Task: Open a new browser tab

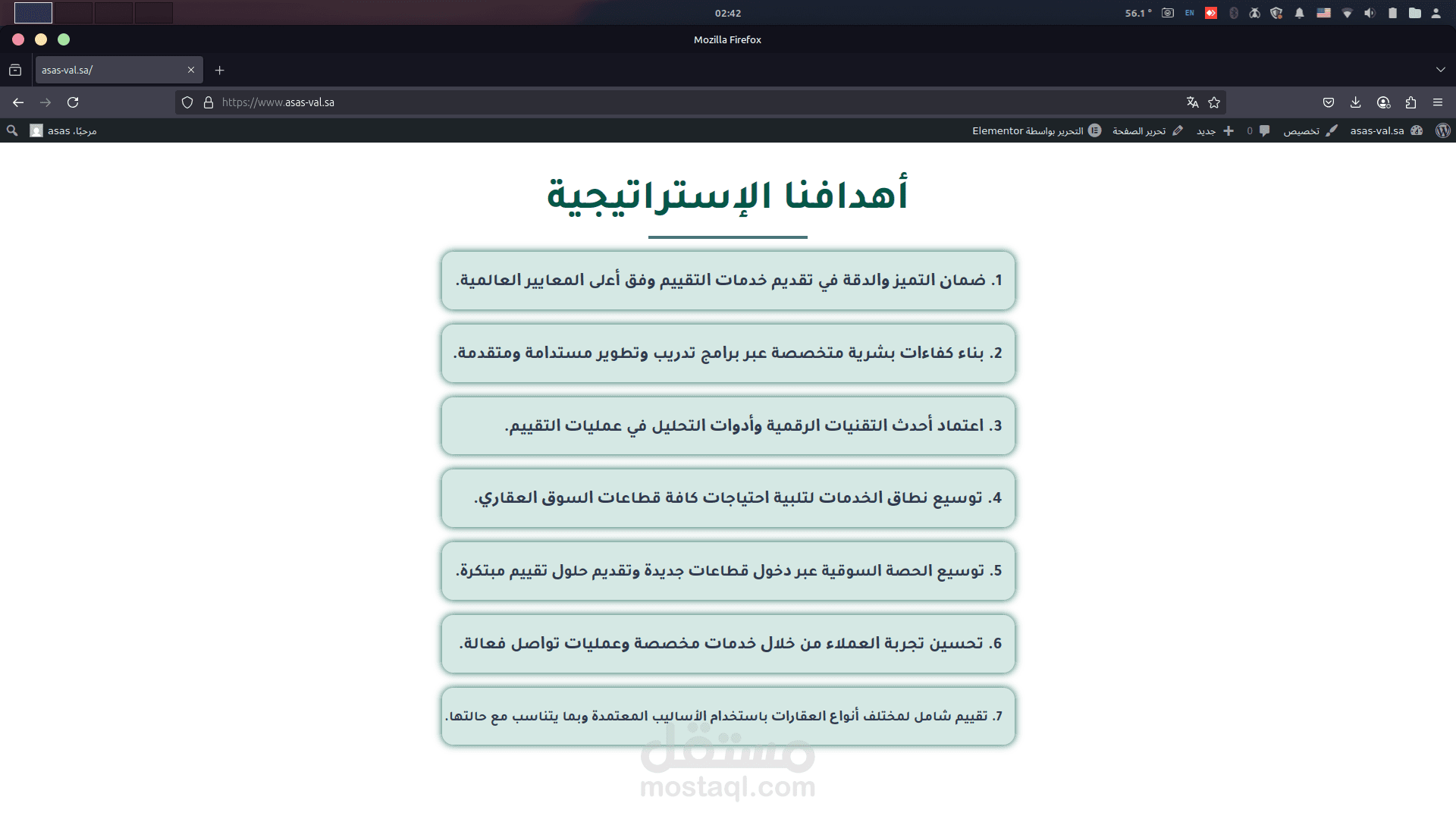Action: coord(220,70)
